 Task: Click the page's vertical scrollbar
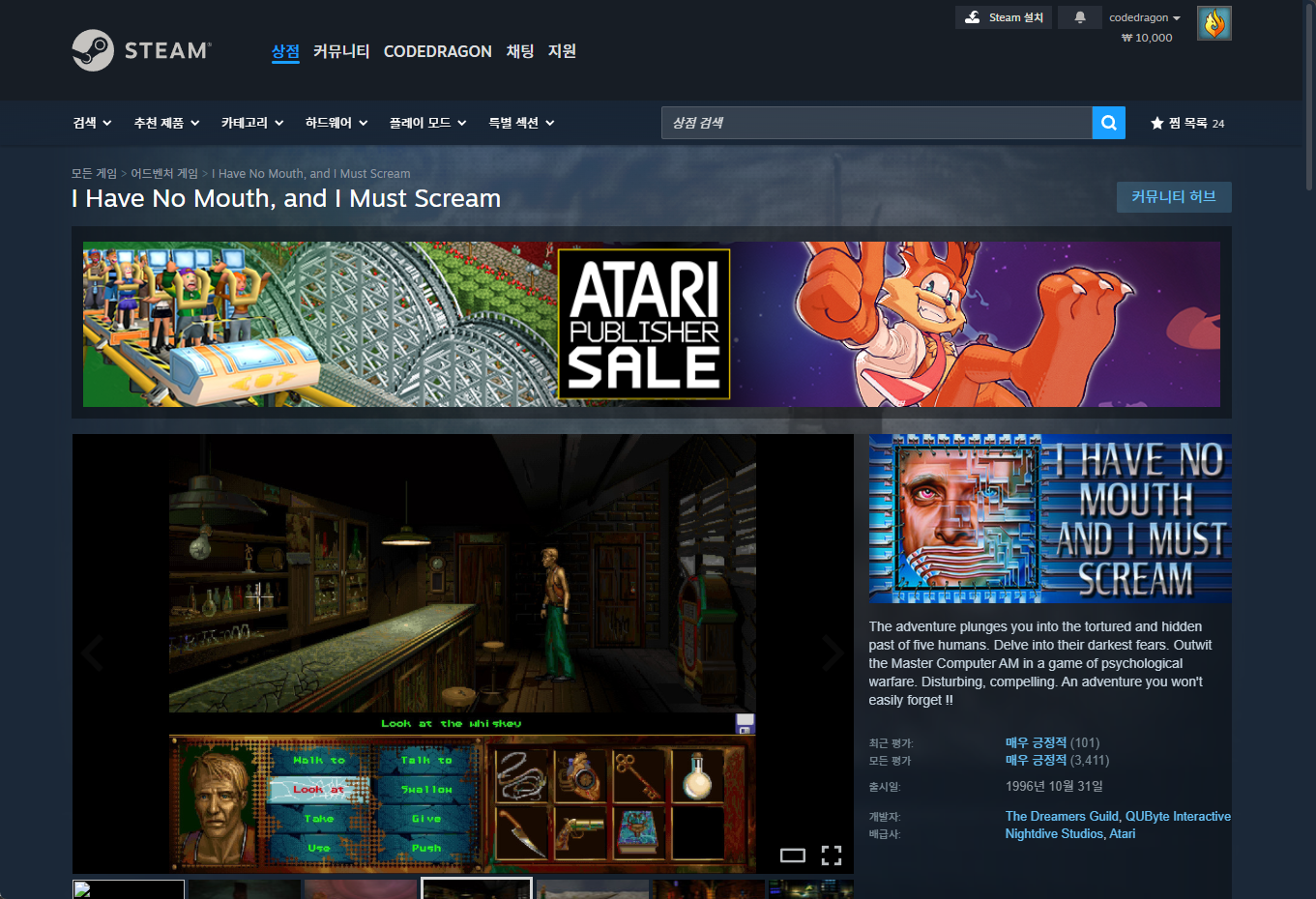[1309, 97]
